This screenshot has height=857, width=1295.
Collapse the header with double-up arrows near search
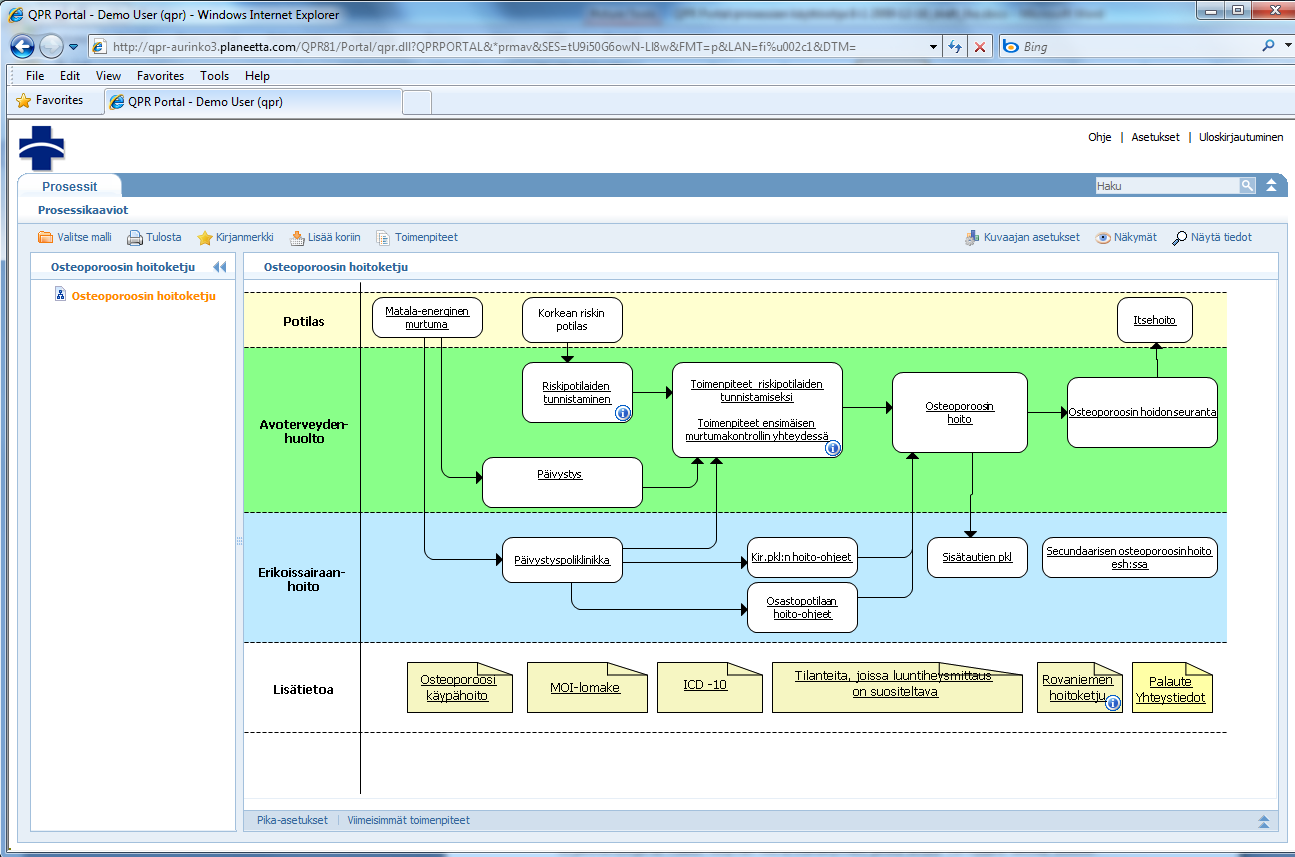(x=1271, y=186)
